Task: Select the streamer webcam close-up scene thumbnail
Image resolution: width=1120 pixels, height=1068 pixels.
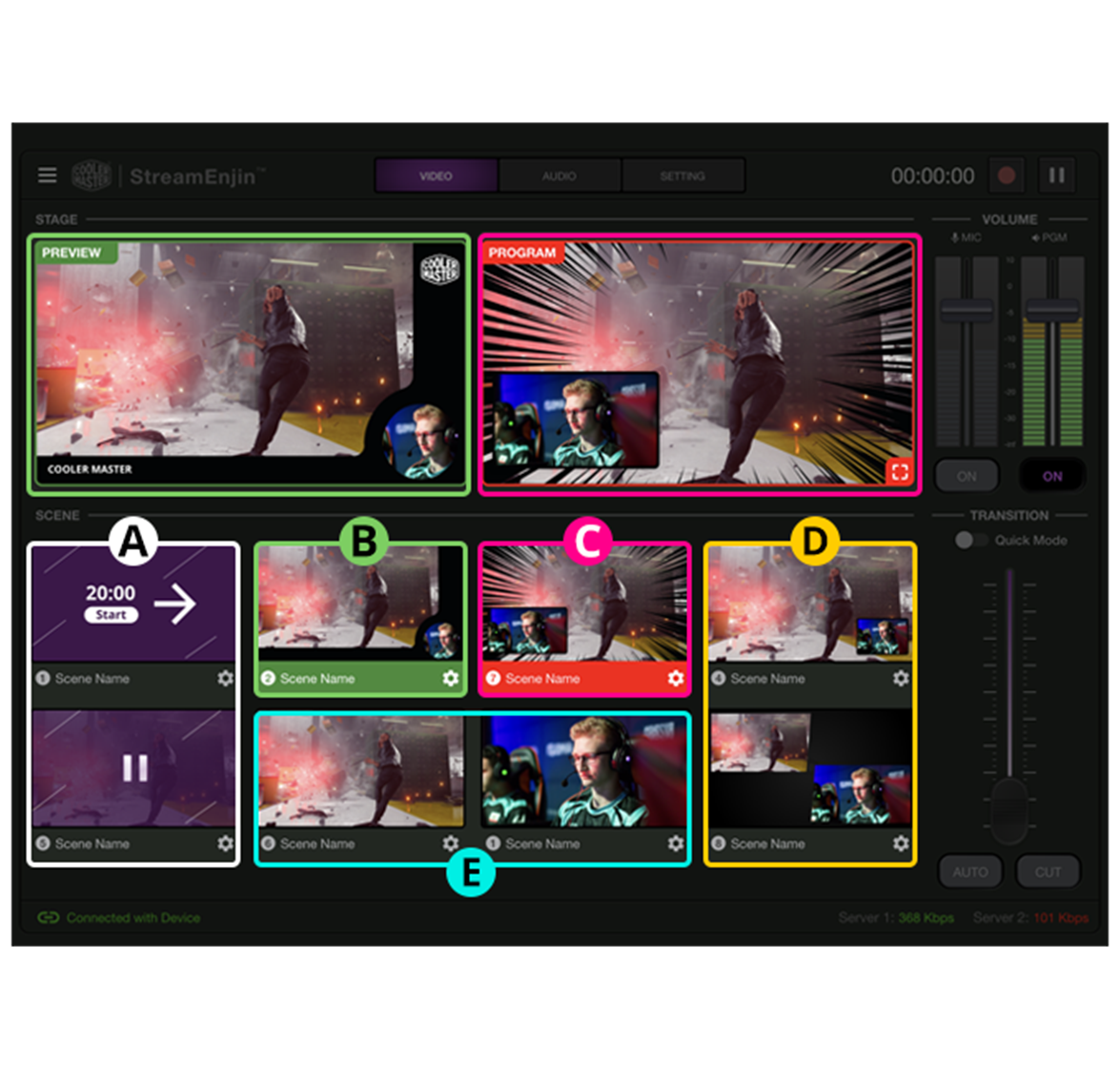Action: point(585,771)
